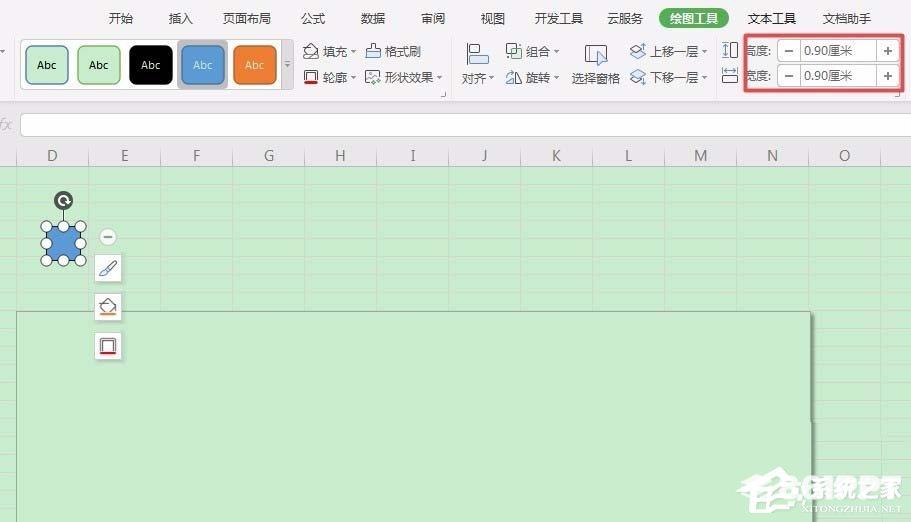
Task: Open the 轮廓 dropdown arrow
Action: (353, 77)
